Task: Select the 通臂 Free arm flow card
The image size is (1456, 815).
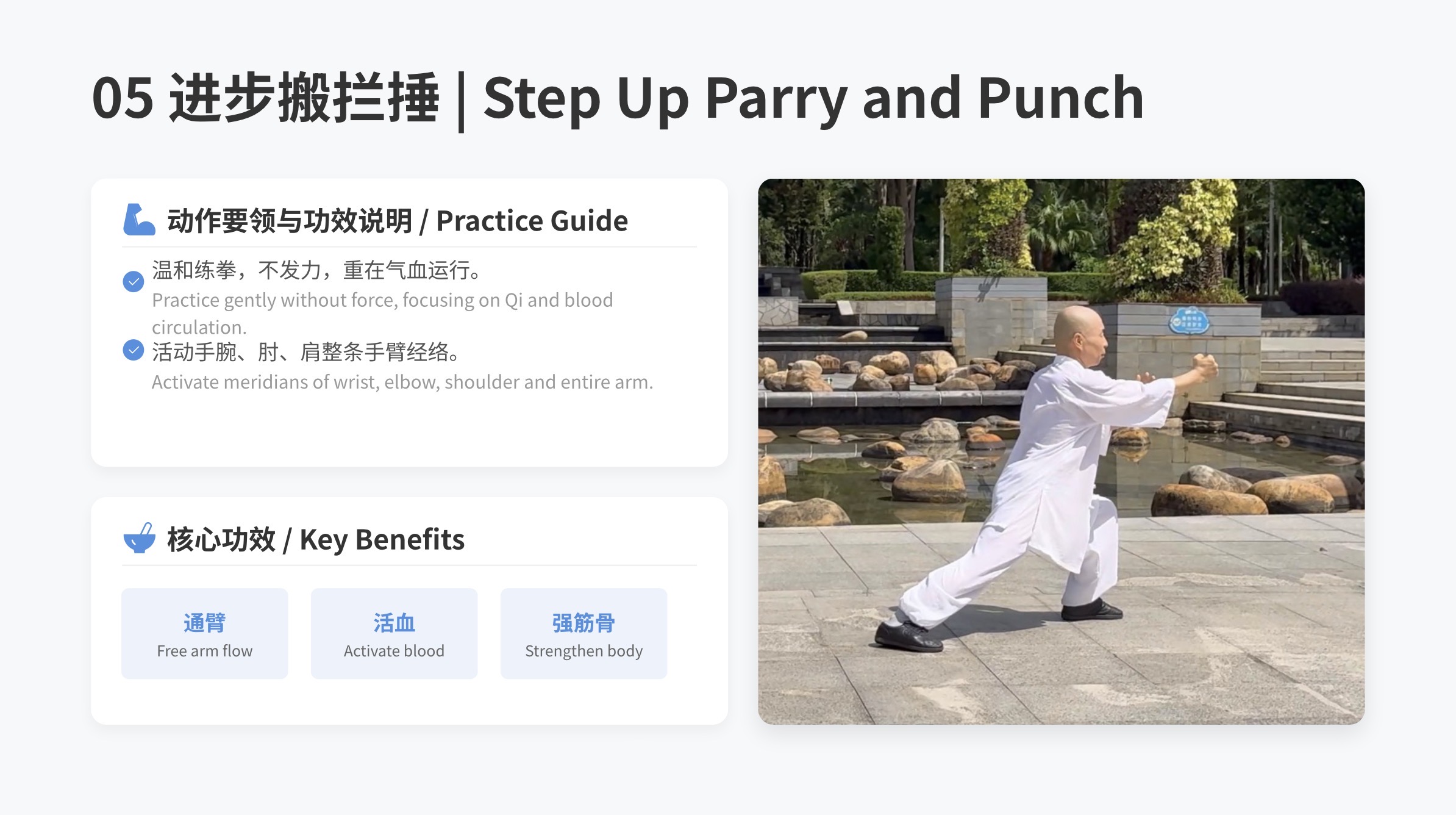Action: point(205,634)
